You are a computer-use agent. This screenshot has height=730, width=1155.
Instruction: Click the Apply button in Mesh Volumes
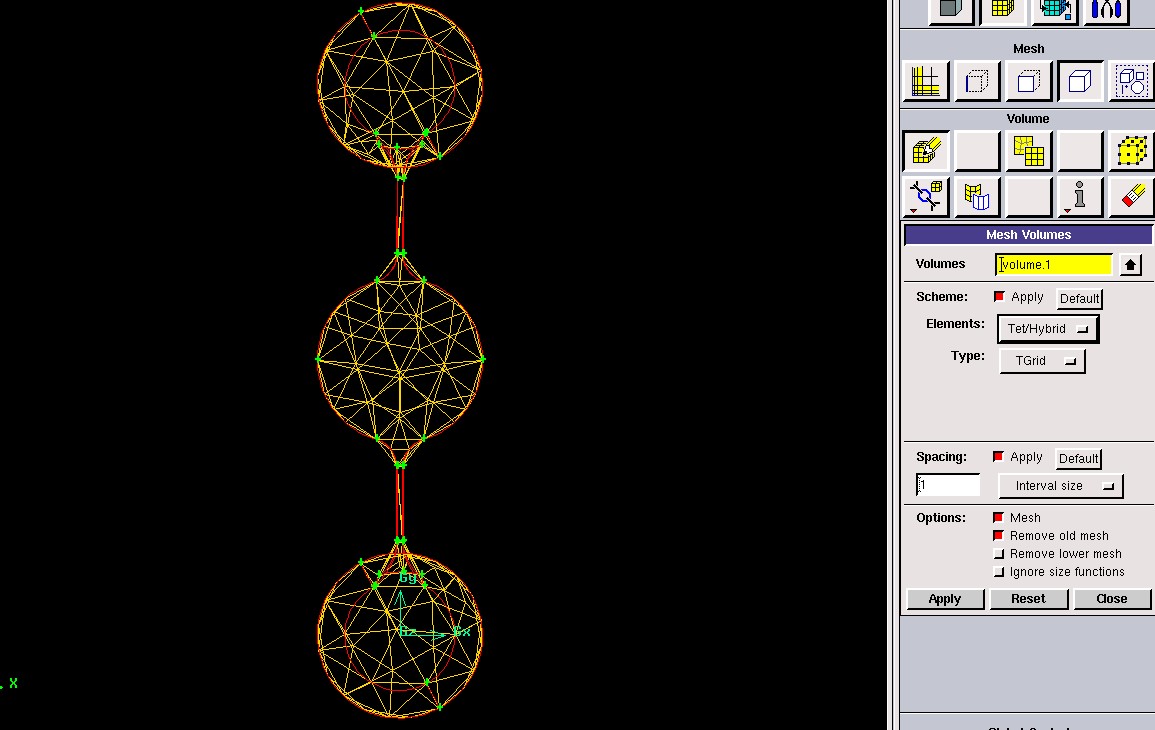click(945, 599)
